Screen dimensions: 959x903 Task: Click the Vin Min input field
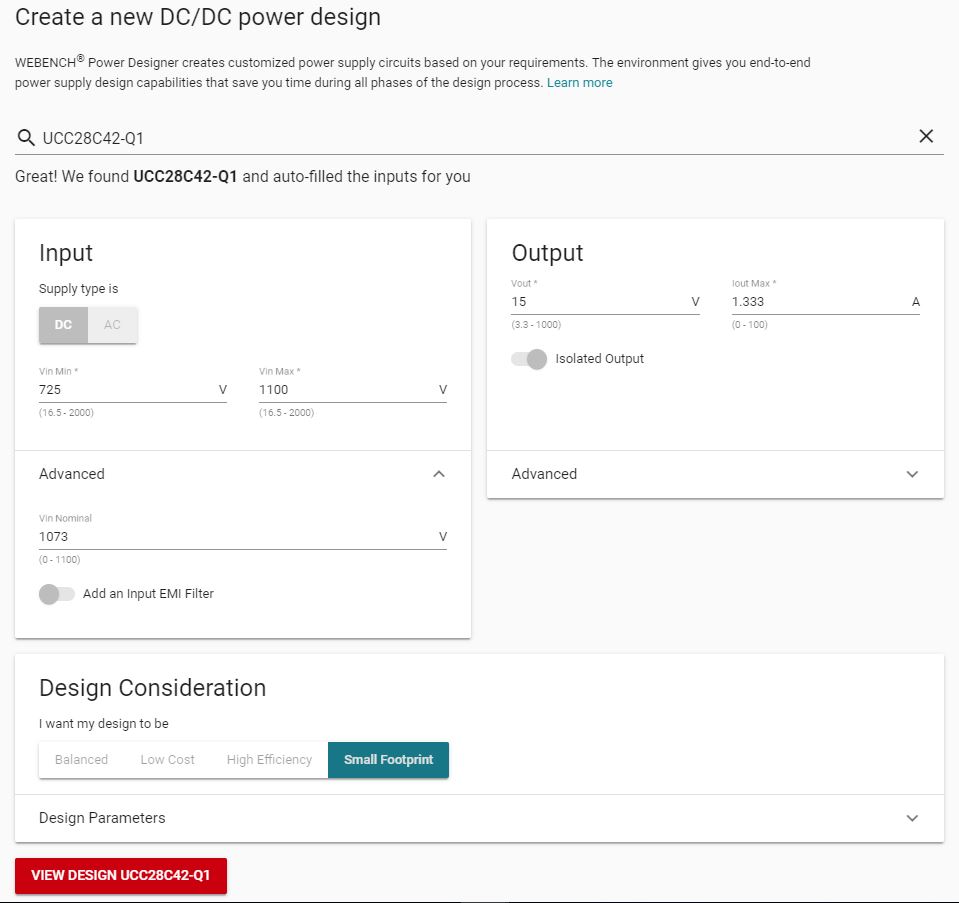(133, 390)
